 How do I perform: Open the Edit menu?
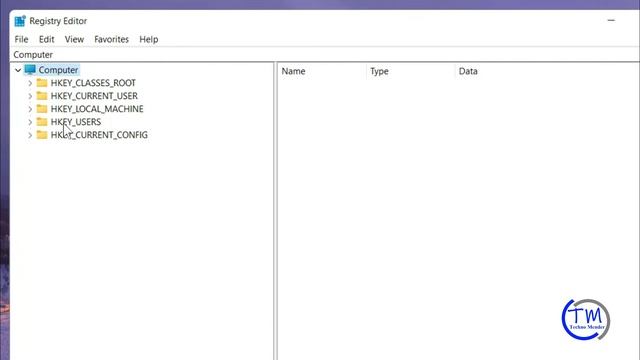click(47, 40)
